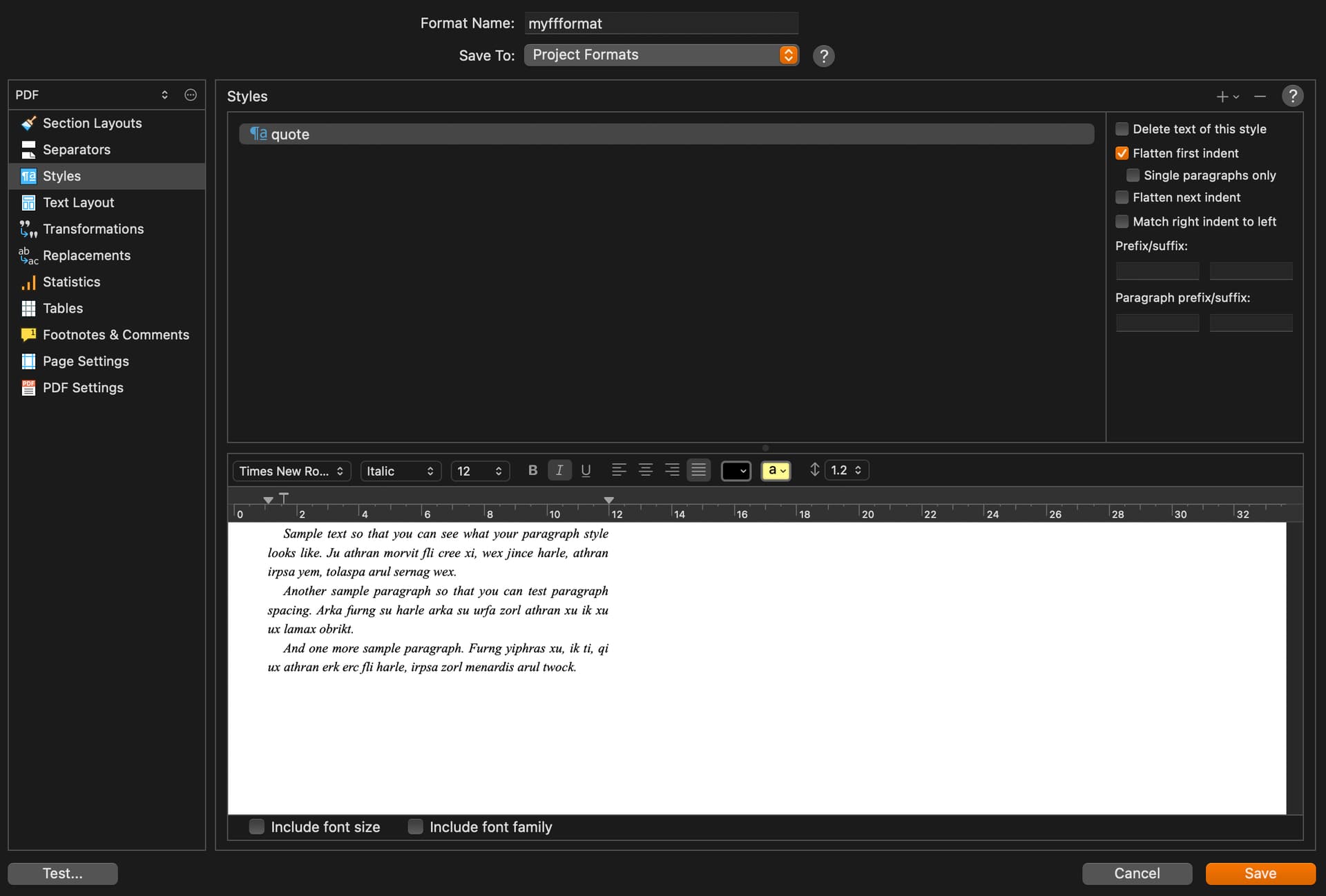Screen dimensions: 1326x896
Task: Open the add style plus menu
Action: coord(1227,97)
